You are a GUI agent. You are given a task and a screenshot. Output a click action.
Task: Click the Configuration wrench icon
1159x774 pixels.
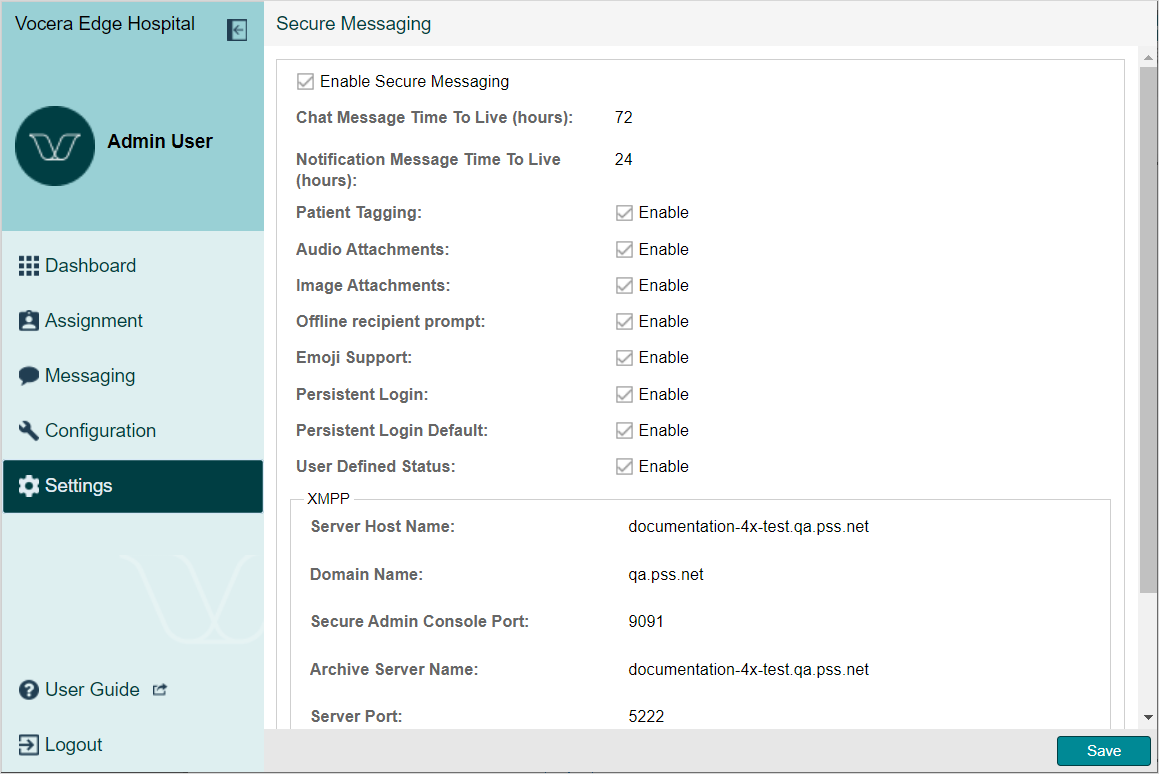pos(29,431)
